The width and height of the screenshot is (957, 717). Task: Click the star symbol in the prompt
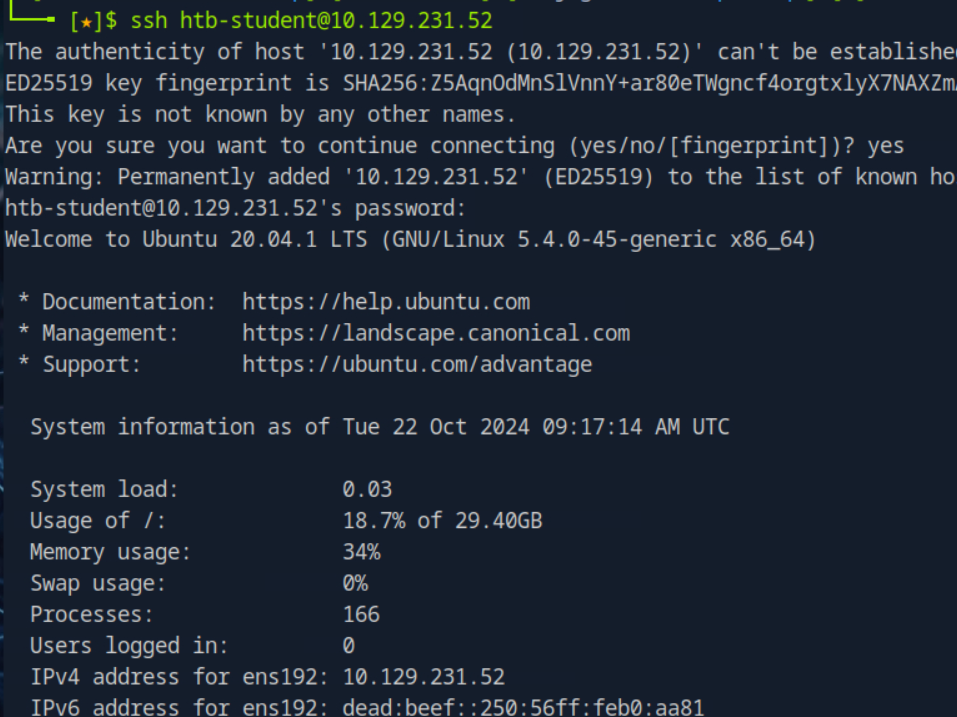pyautogui.click(x=86, y=21)
